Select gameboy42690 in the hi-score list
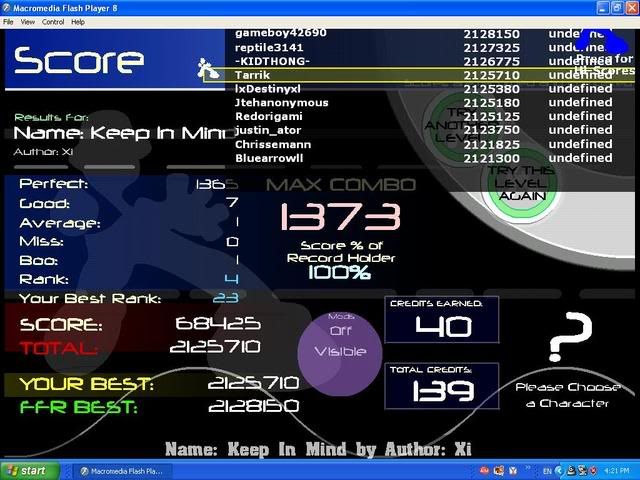Image resolution: width=640 pixels, height=480 pixels. 420,33
